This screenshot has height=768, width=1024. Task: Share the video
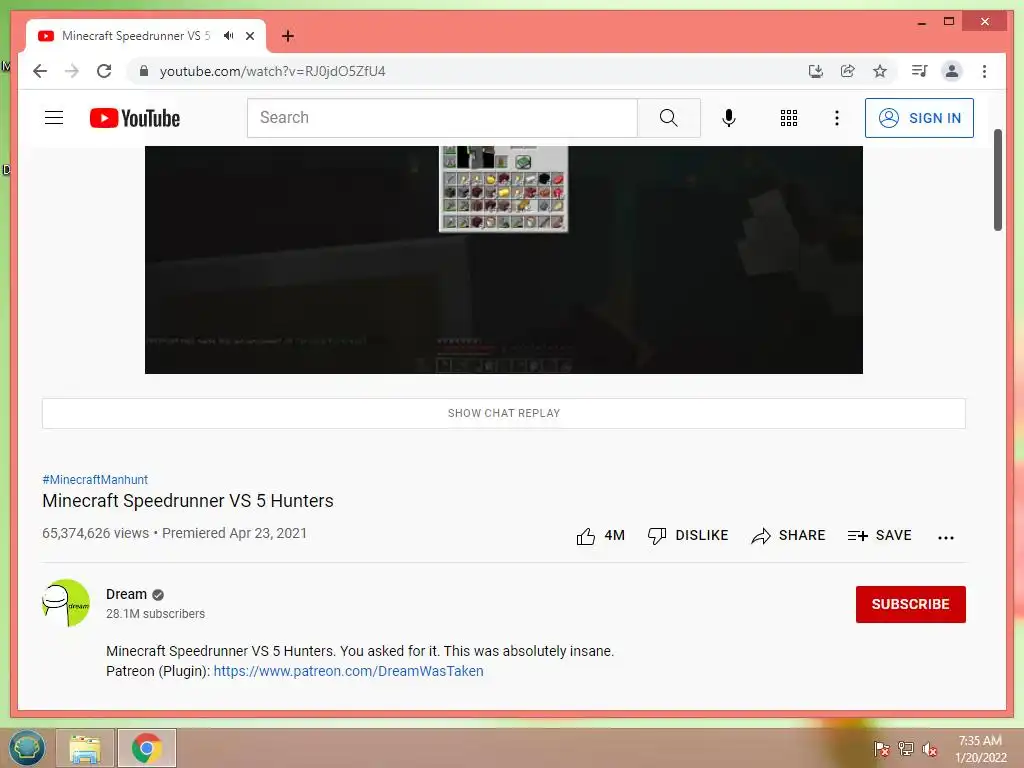[x=788, y=536]
